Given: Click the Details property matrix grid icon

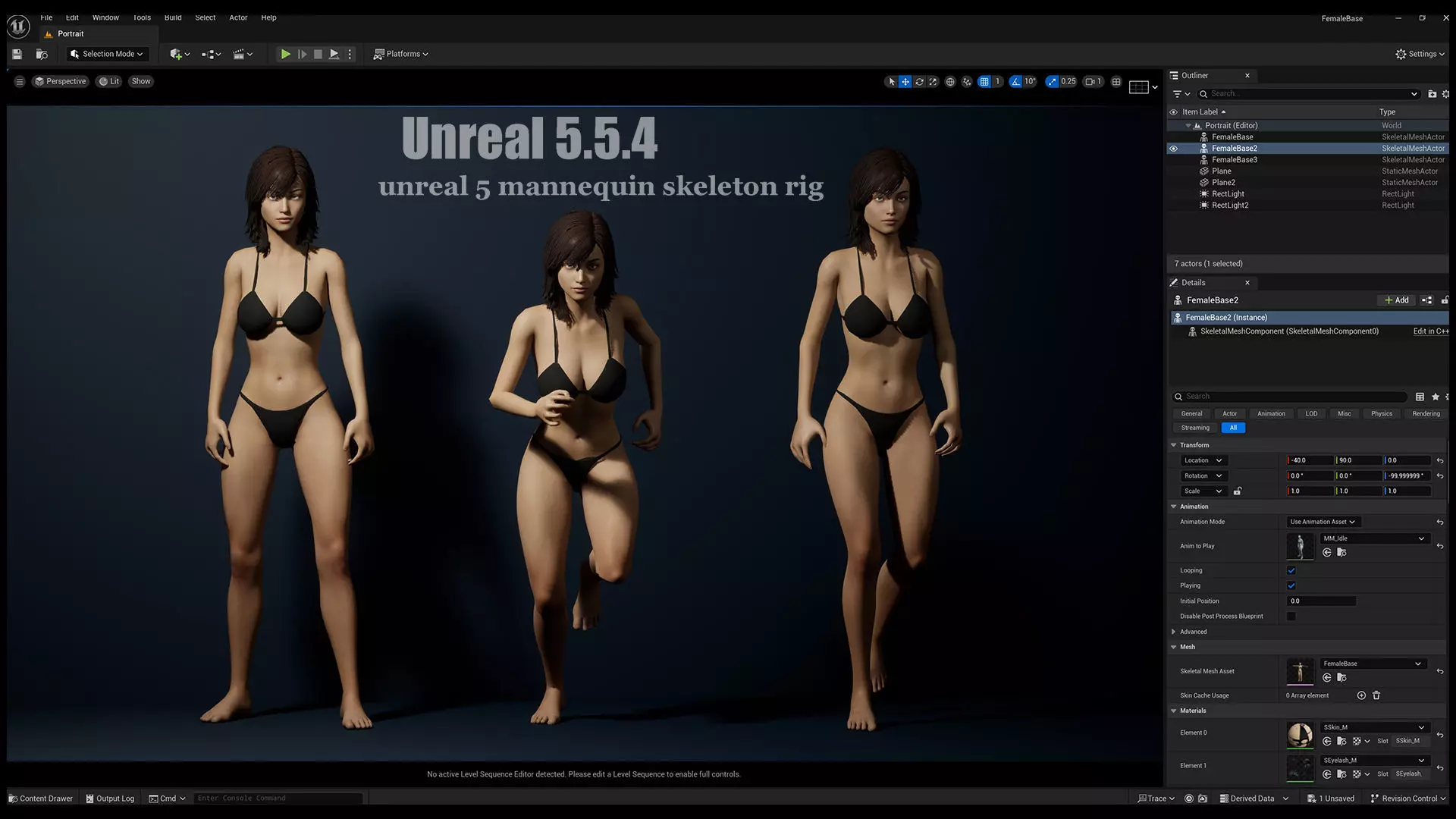Looking at the screenshot, I should click(x=1420, y=397).
